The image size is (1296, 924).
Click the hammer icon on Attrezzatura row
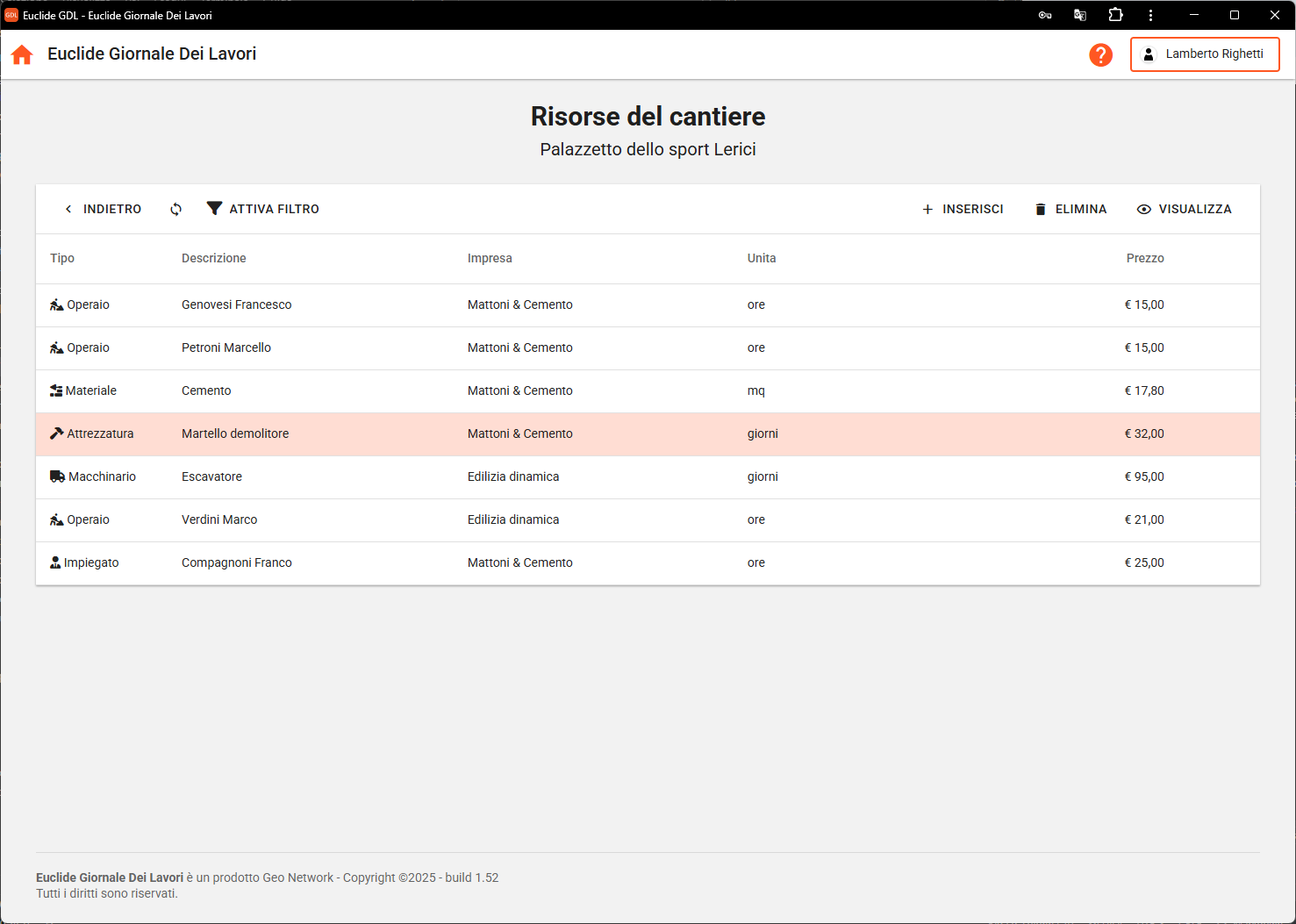[57, 433]
